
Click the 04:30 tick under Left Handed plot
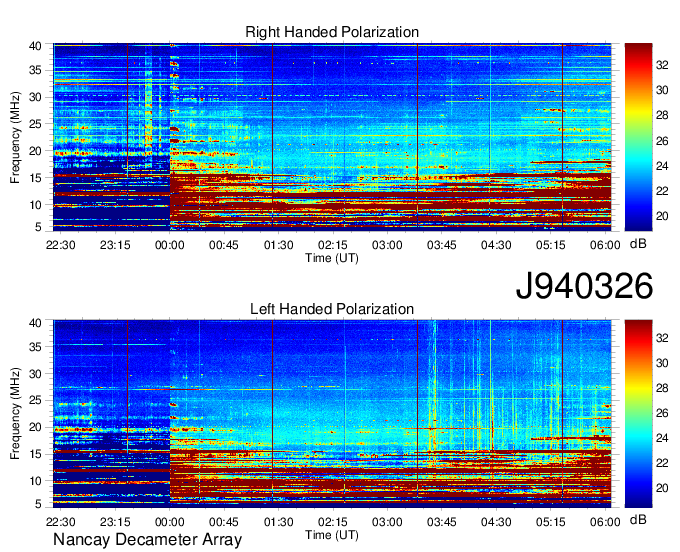tap(496, 523)
